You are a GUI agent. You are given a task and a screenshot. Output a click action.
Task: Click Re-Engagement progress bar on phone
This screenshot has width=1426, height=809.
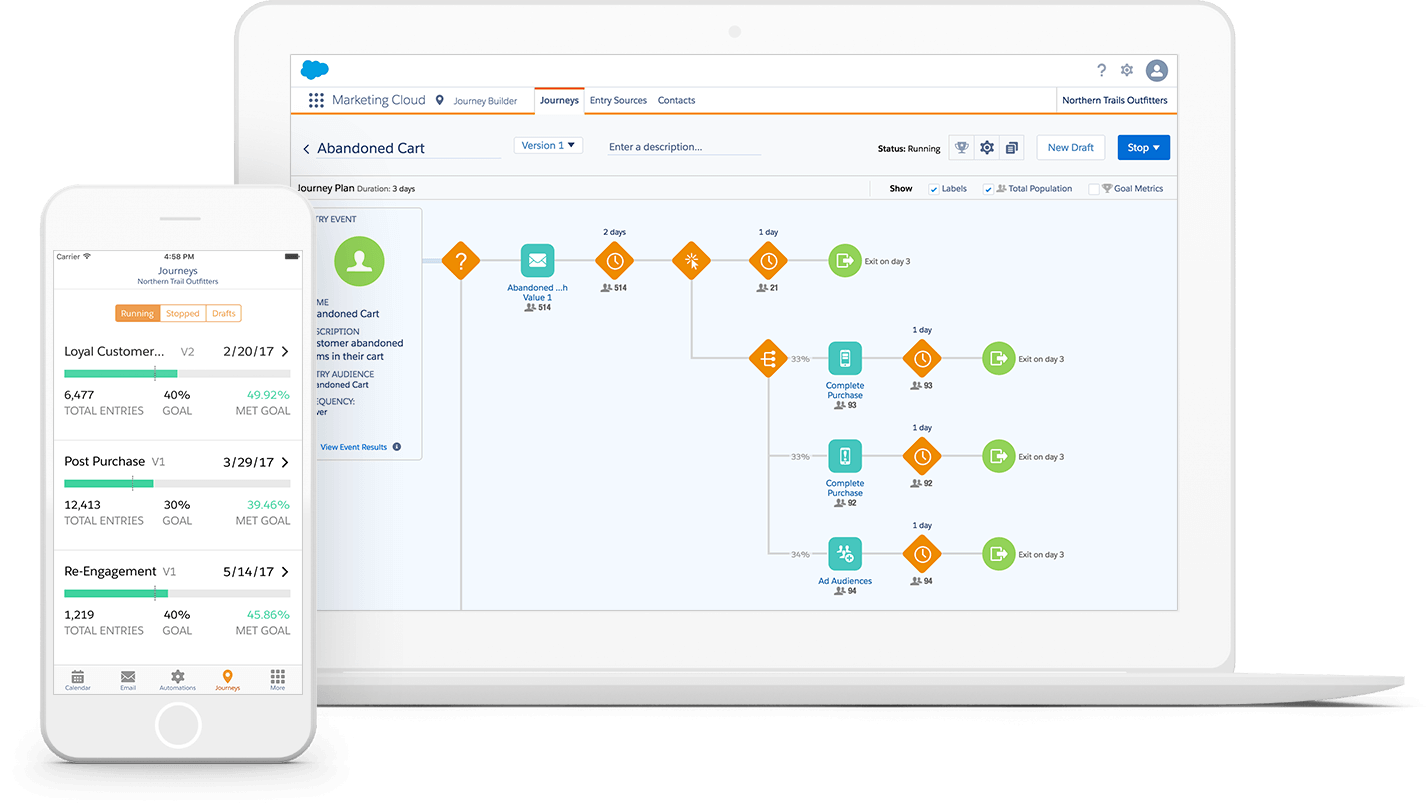point(177,594)
